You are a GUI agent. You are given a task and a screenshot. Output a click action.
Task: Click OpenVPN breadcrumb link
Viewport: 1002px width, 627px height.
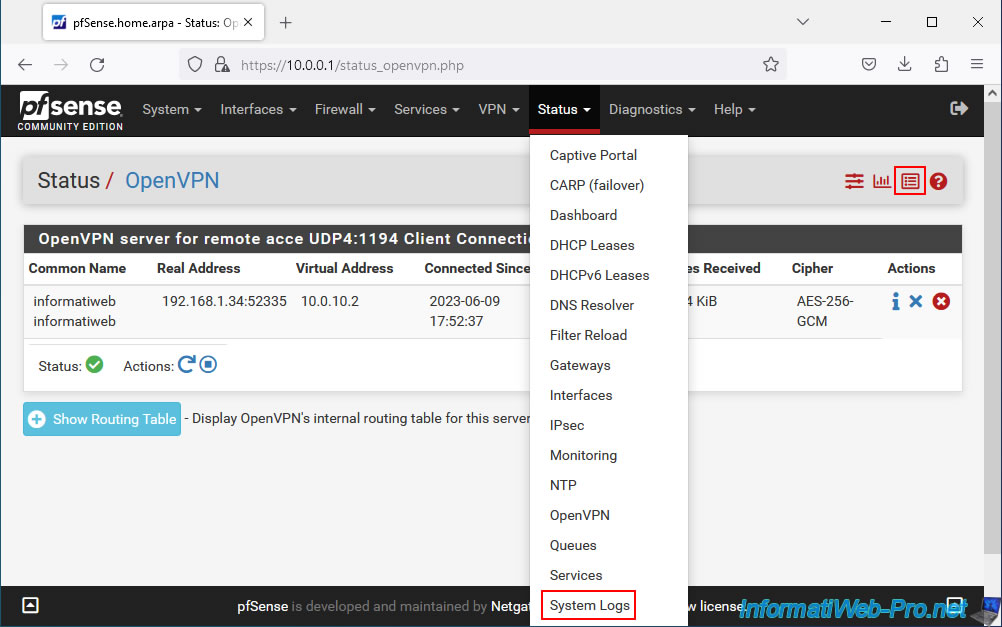(x=172, y=181)
